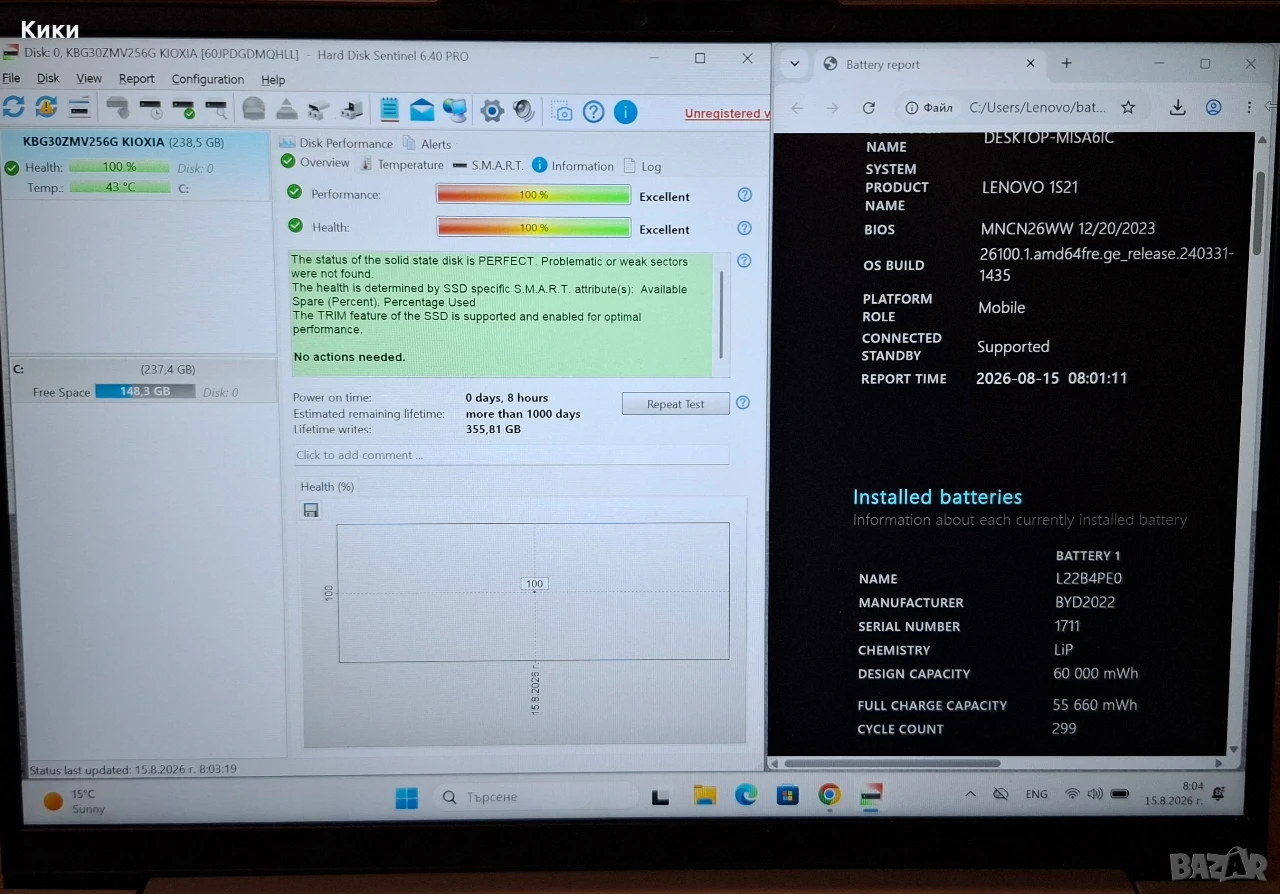Open the File menu
The image size is (1280, 894).
[x=11, y=78]
